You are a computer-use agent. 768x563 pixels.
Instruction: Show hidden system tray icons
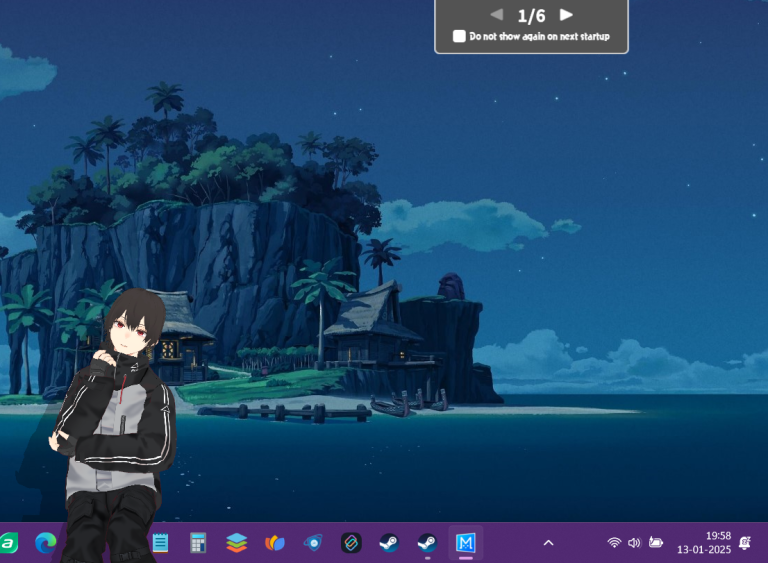(549, 543)
